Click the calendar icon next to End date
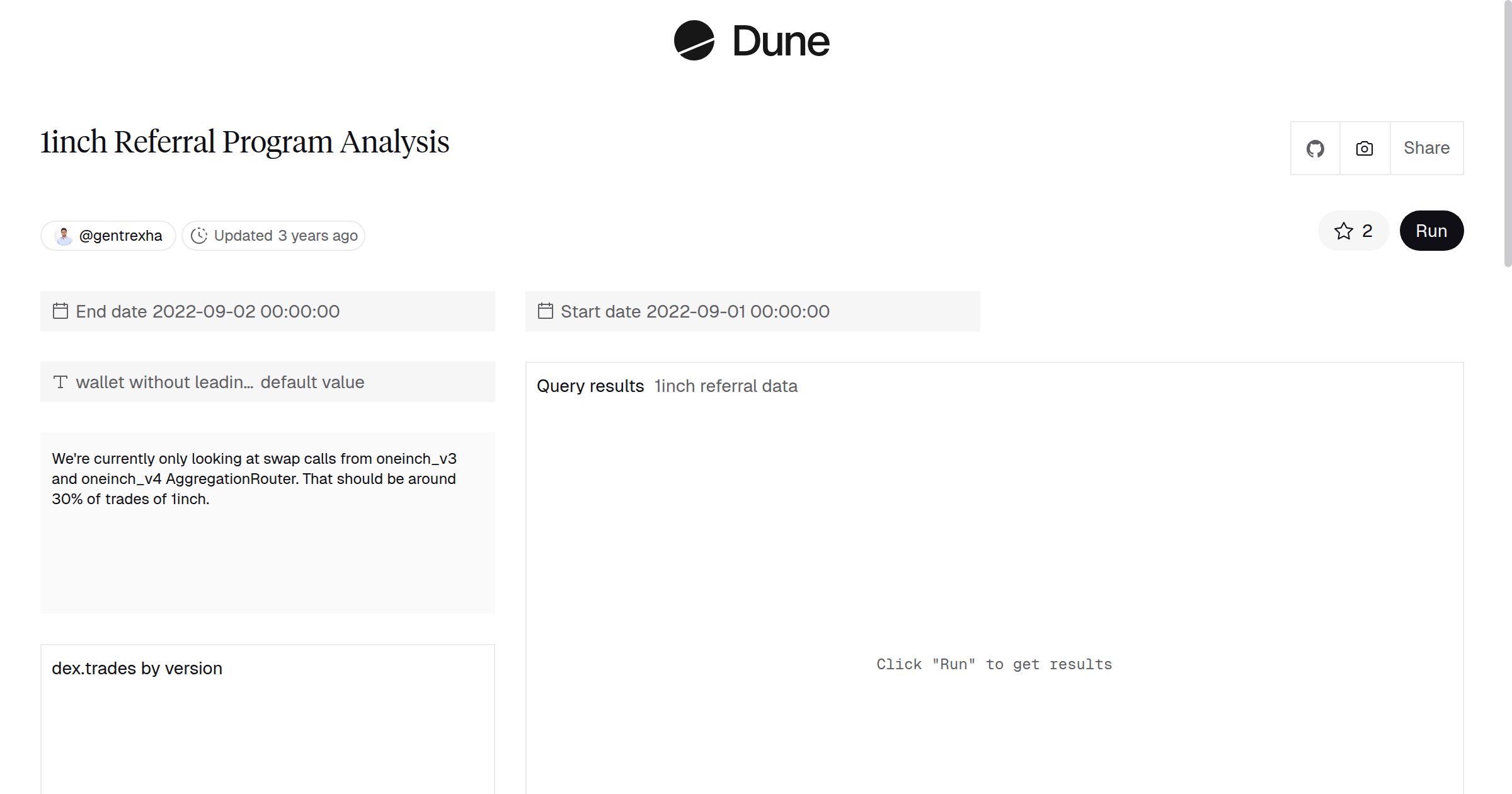 pyautogui.click(x=60, y=311)
